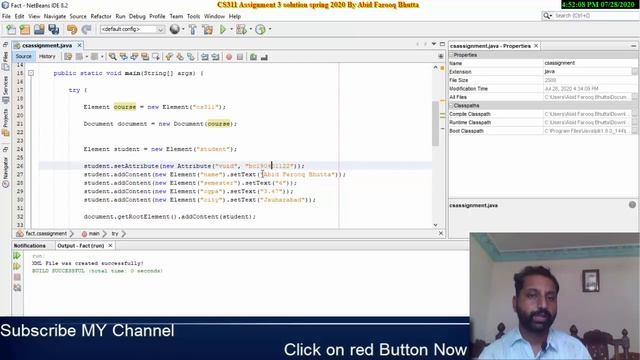Click the Open Project toolbar icon

tap(39, 29)
